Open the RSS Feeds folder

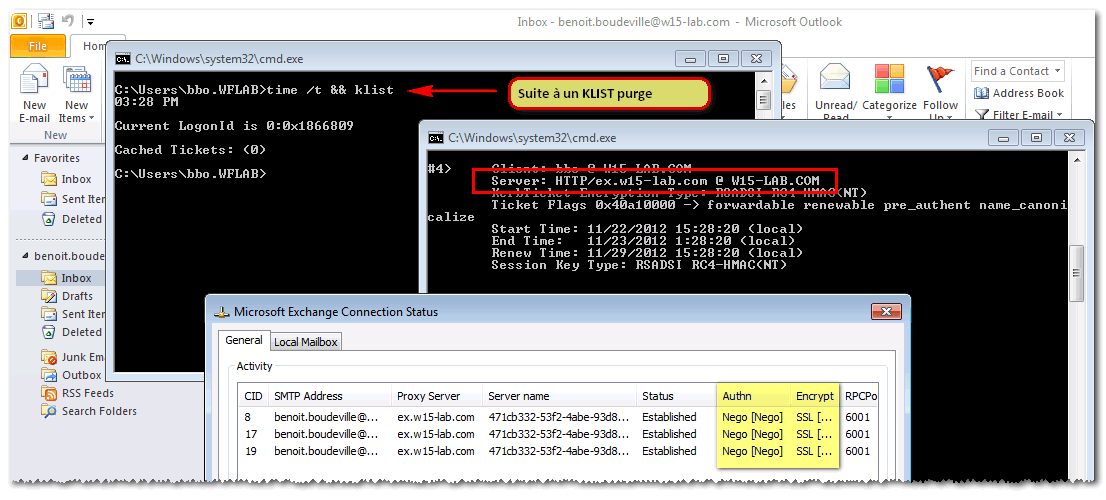click(x=78, y=393)
